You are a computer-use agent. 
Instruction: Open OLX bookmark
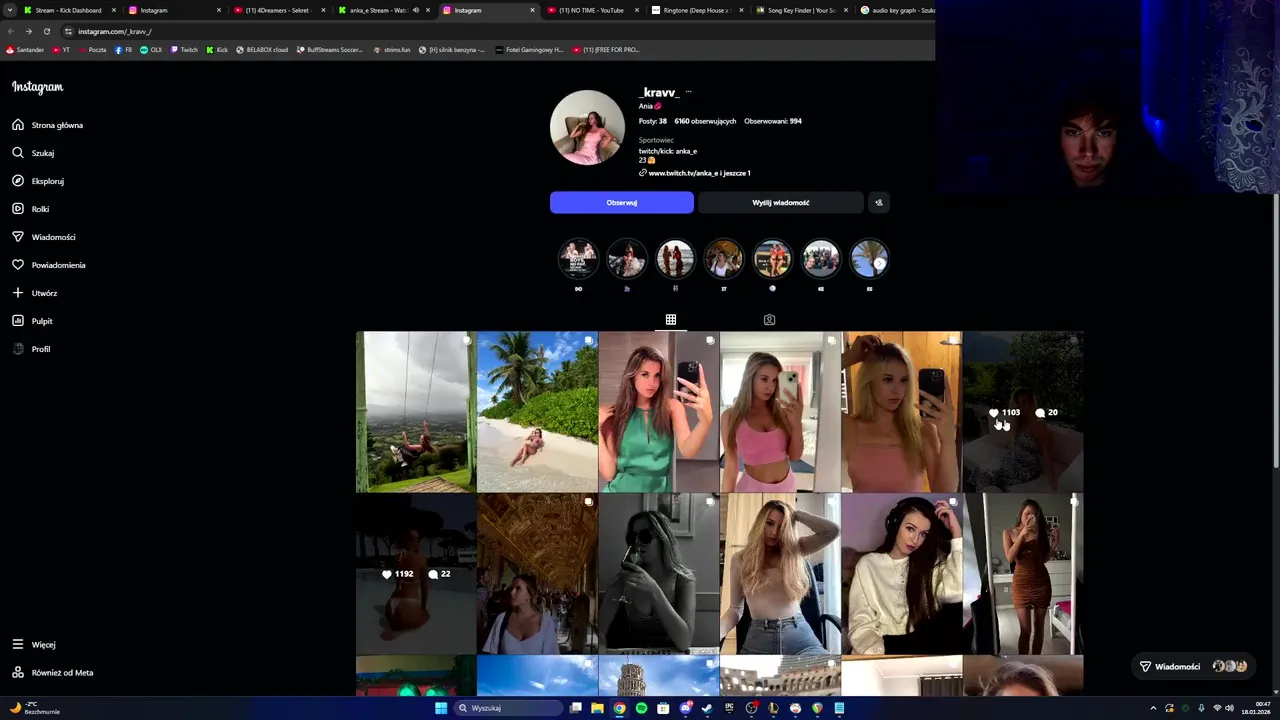point(151,49)
